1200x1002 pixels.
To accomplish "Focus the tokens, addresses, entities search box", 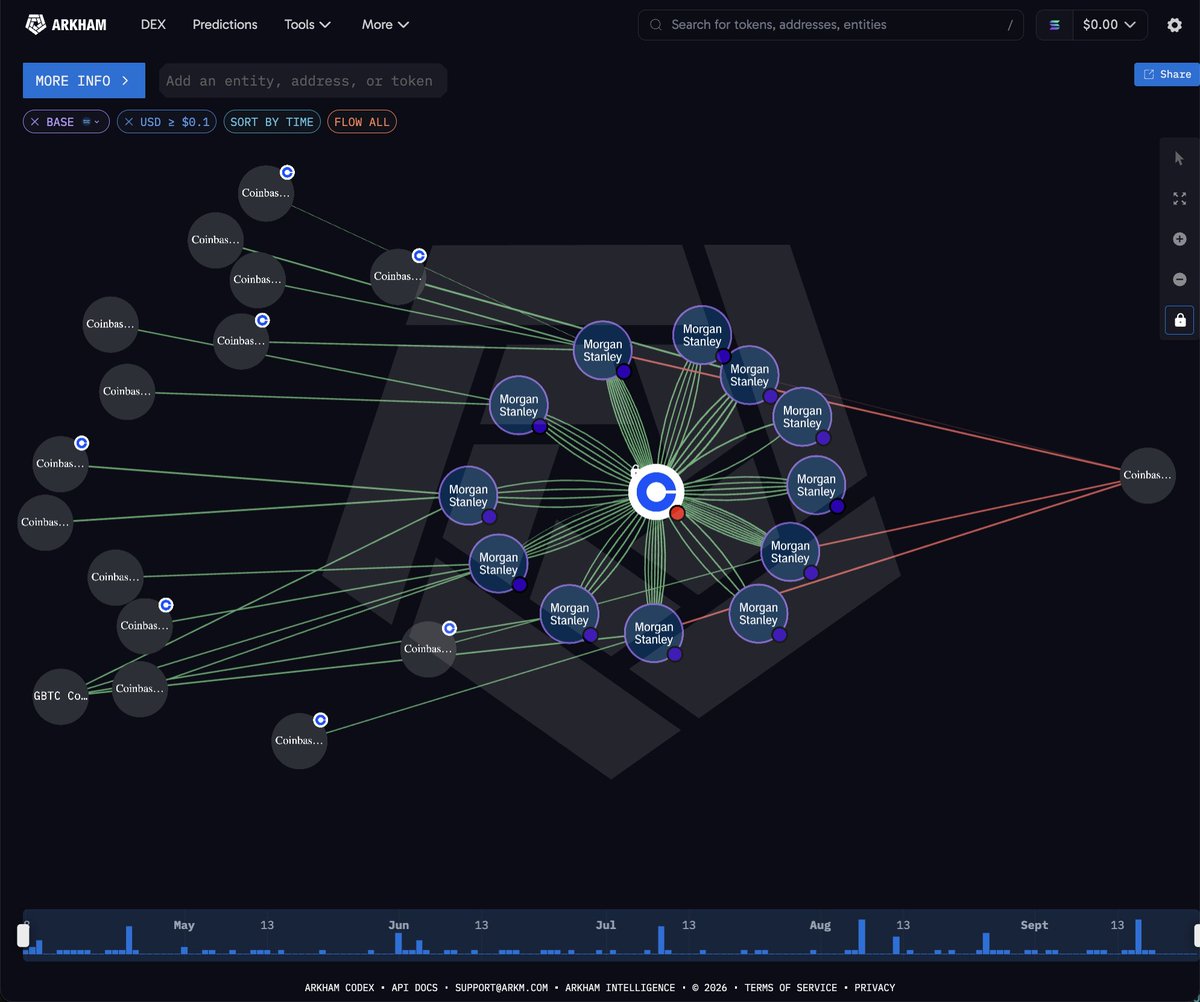I will click(x=831, y=25).
